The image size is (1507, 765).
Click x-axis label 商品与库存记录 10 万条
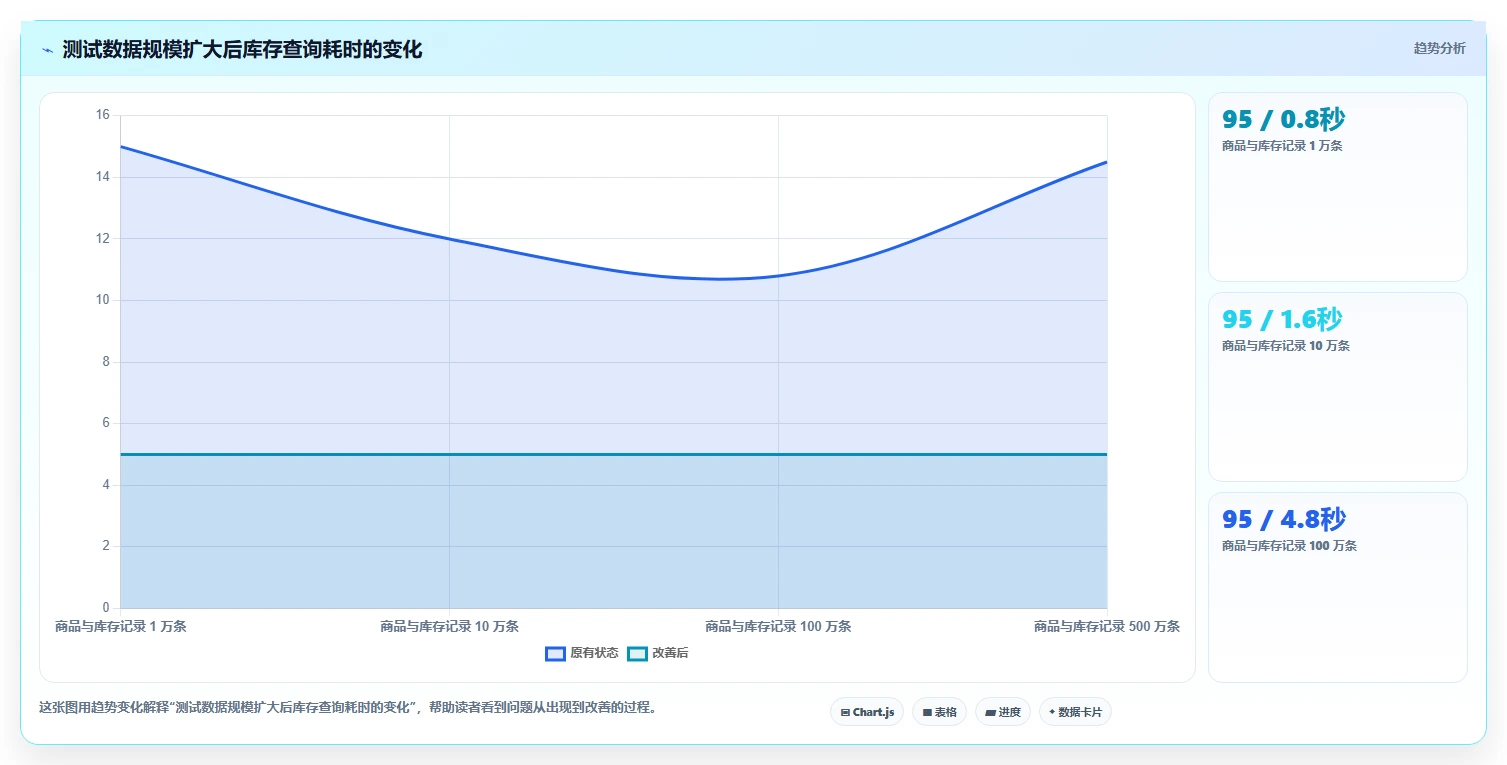tap(449, 626)
